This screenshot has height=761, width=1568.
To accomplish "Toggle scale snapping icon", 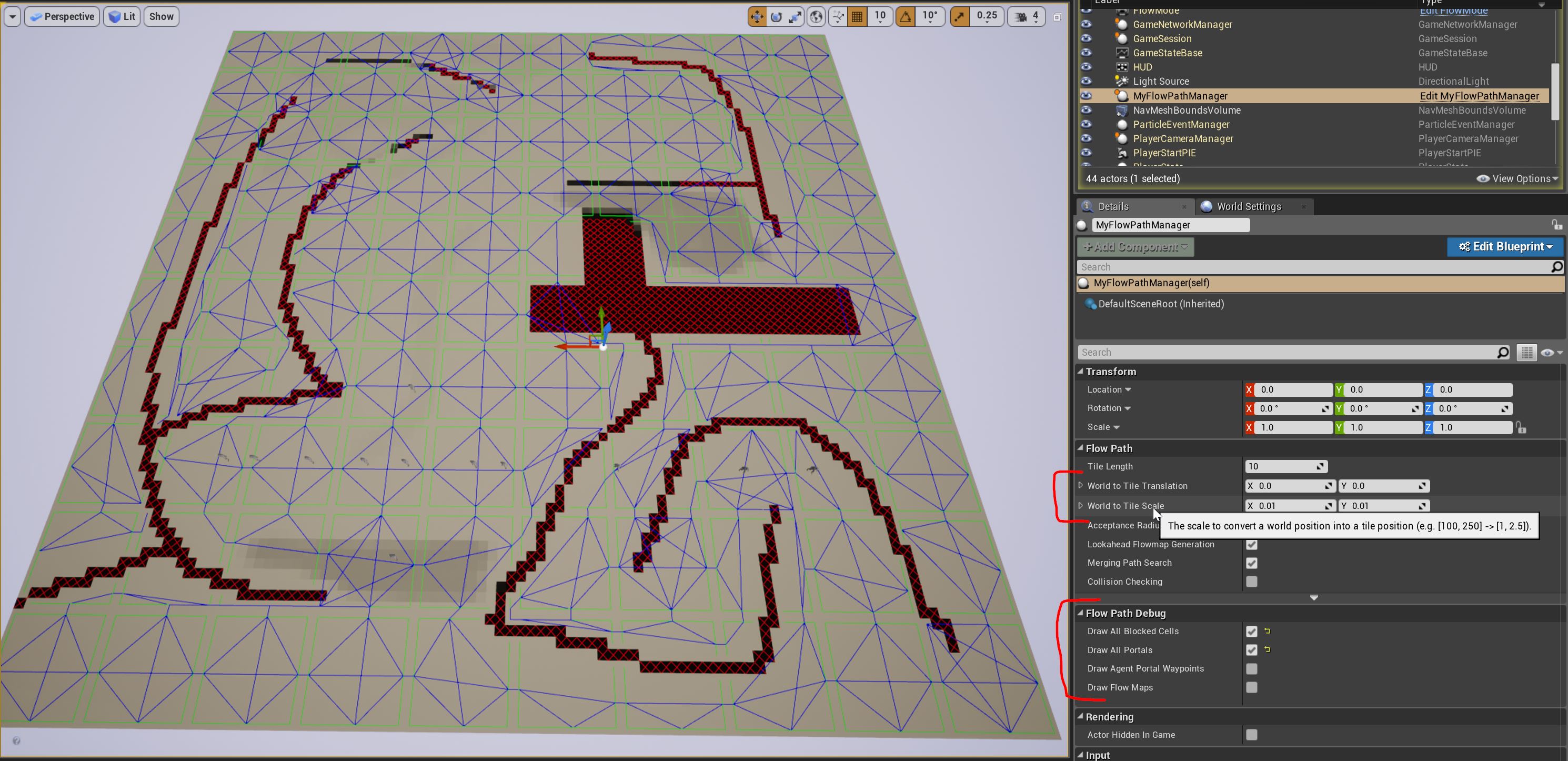I will pyautogui.click(x=959, y=16).
